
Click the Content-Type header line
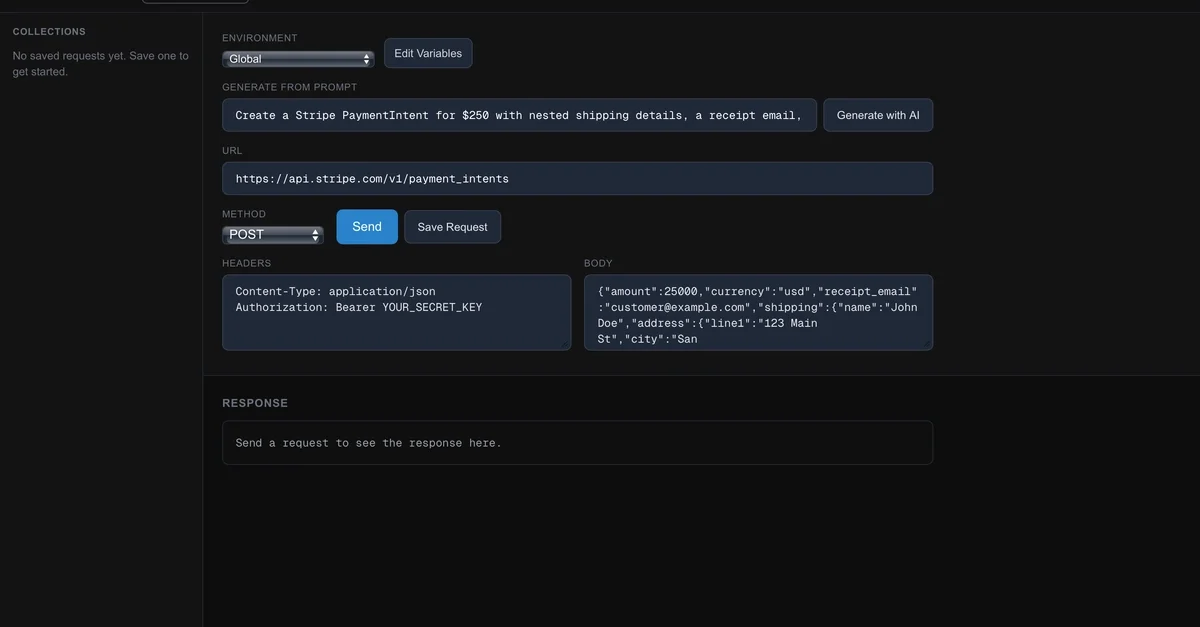click(335, 291)
